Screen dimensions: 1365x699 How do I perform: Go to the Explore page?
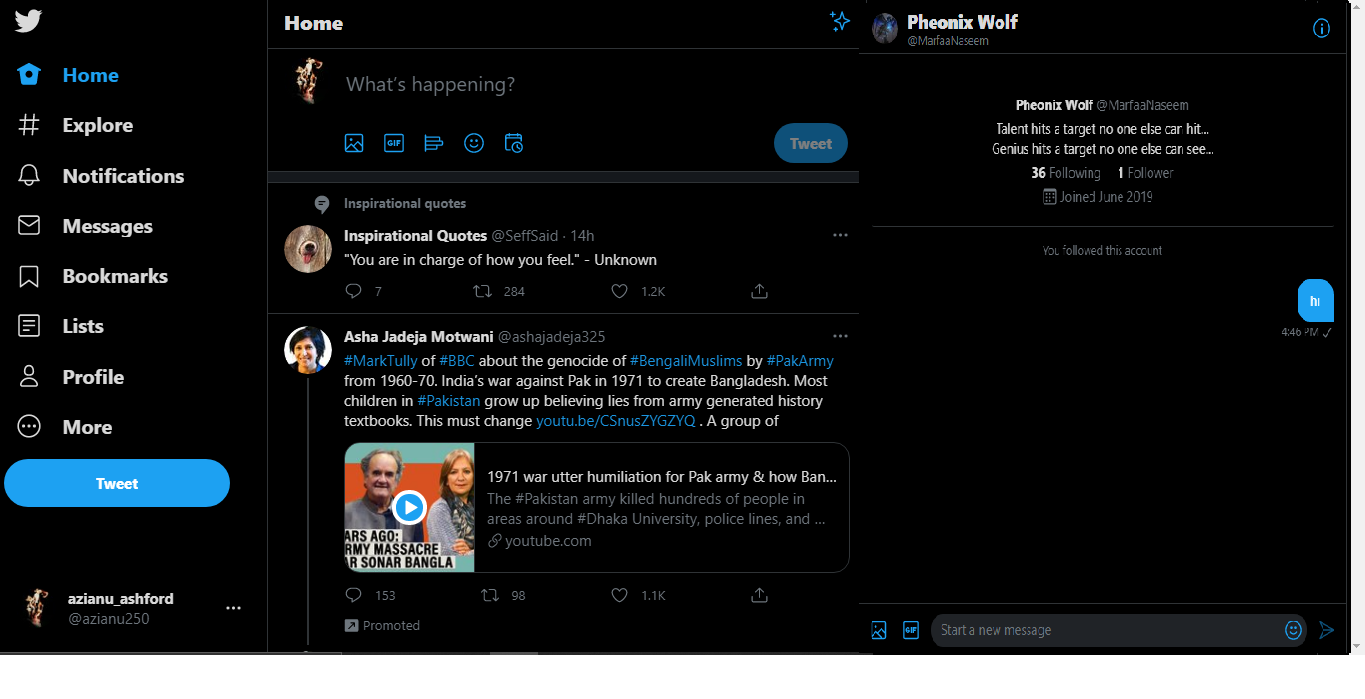coord(76,125)
